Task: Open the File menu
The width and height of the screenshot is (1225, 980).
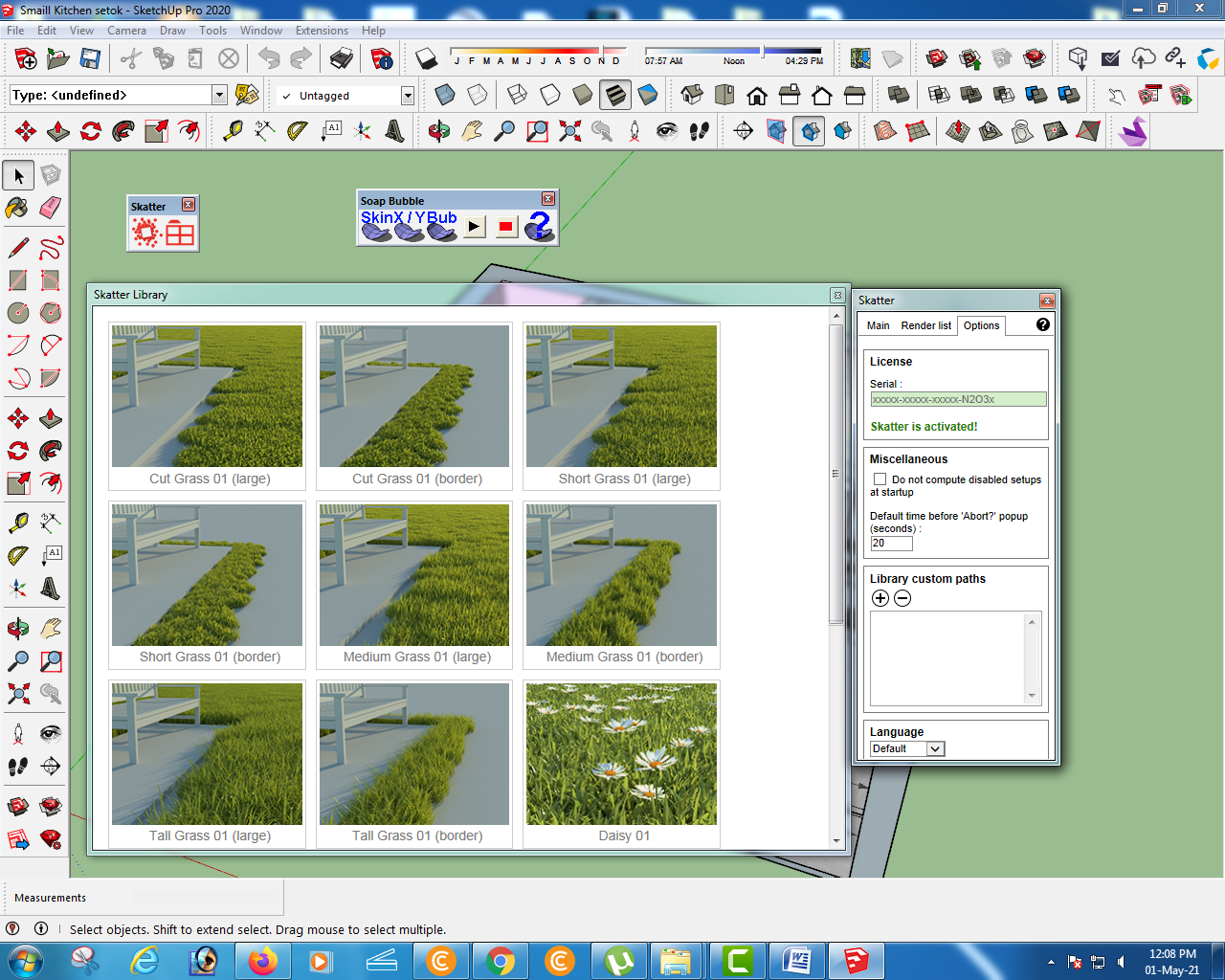Action: (15, 31)
